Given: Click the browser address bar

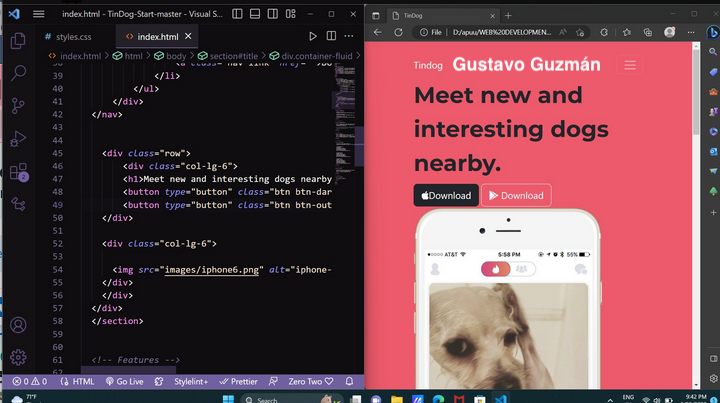Looking at the screenshot, I should [x=501, y=33].
